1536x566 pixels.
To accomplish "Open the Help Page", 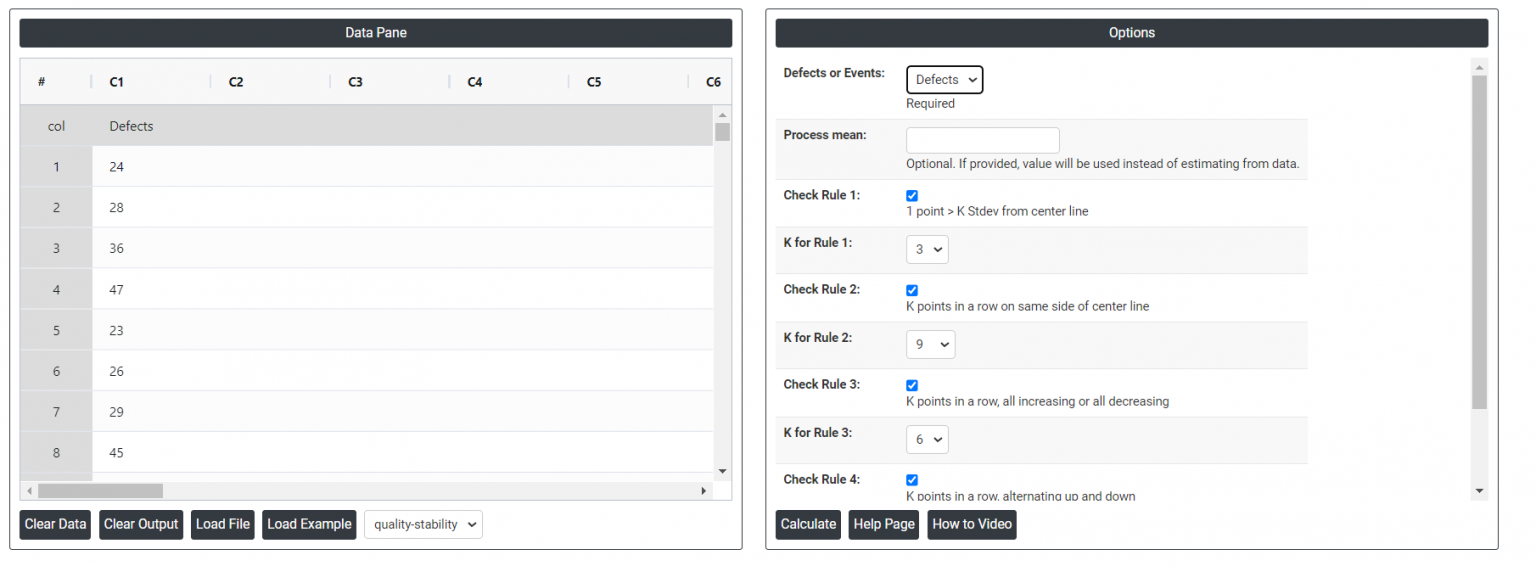I will 884,524.
